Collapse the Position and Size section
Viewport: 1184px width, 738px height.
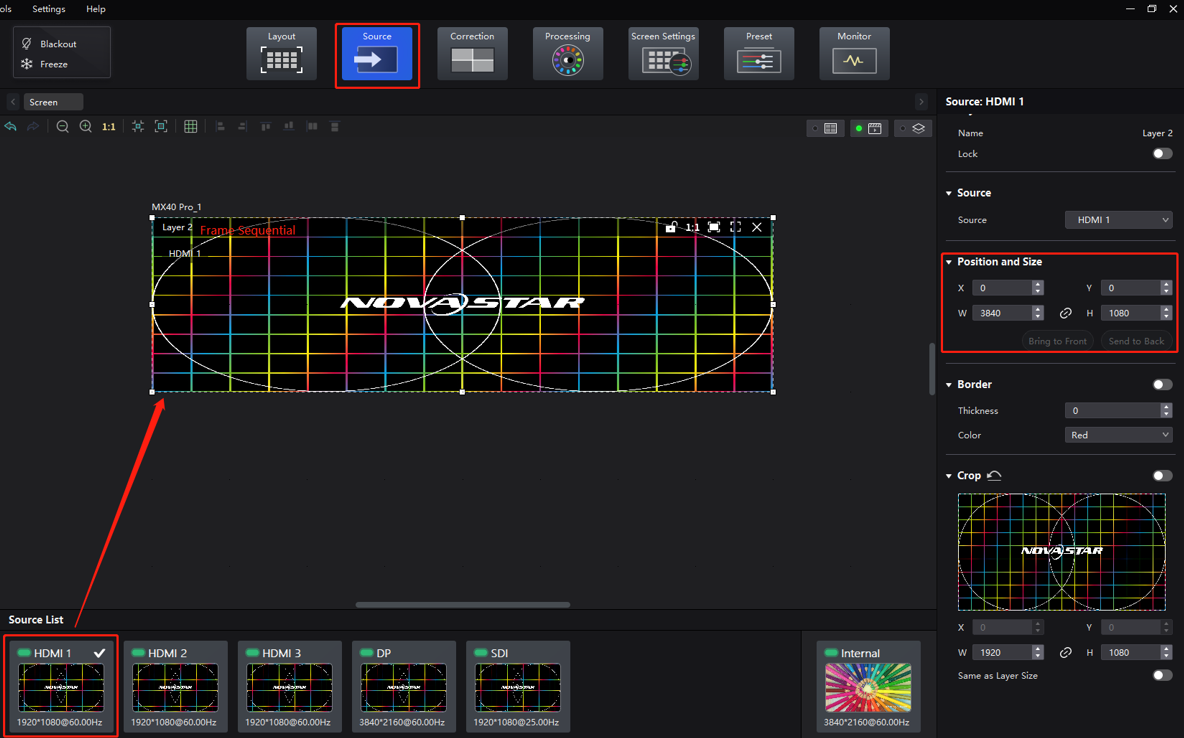(x=949, y=262)
